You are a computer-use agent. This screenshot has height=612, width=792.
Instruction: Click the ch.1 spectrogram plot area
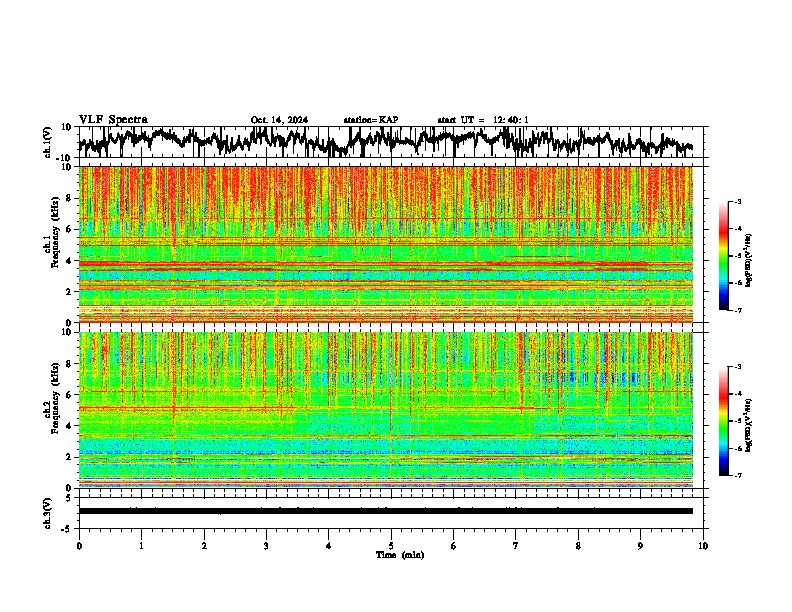tap(386, 244)
